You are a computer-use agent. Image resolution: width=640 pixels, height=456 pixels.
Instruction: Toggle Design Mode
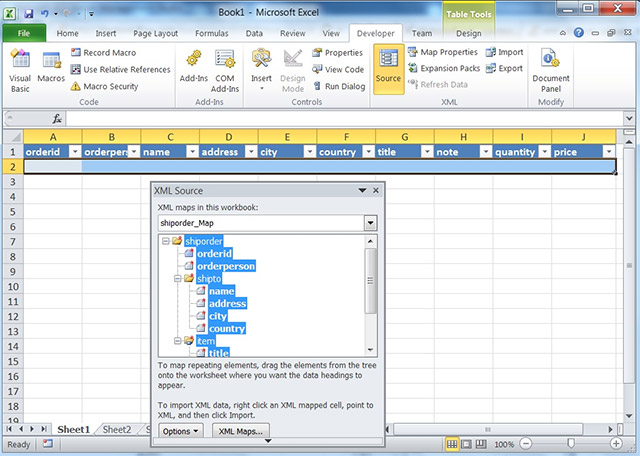point(293,71)
